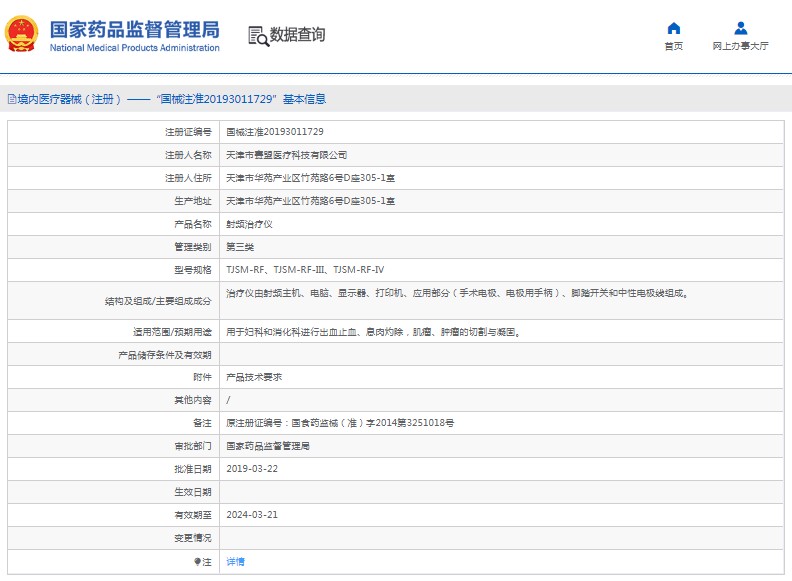The height and width of the screenshot is (581, 792).
Task: Click the 审批部门 label cell
Action: pos(114,446)
